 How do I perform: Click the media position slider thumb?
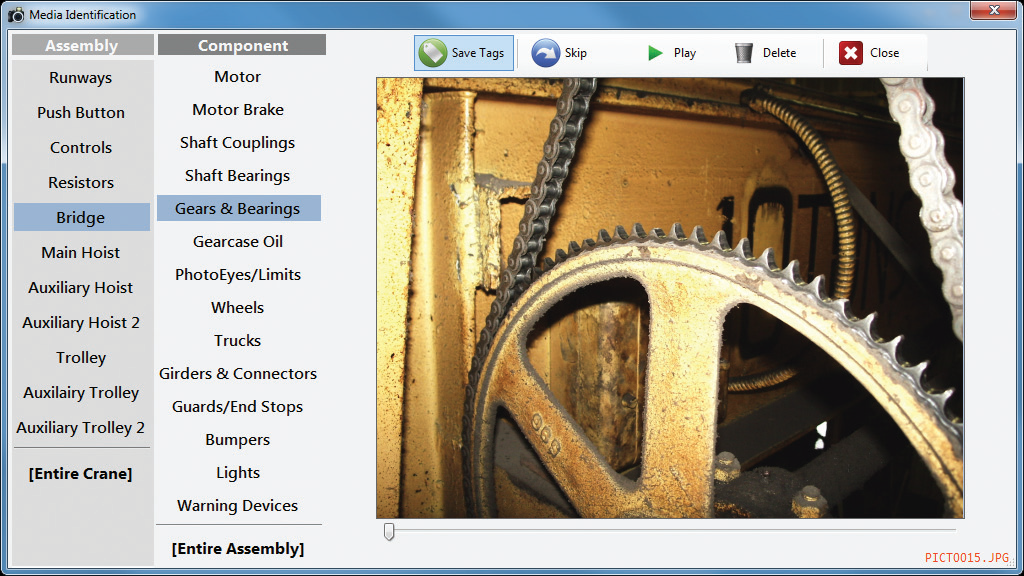pos(389,532)
